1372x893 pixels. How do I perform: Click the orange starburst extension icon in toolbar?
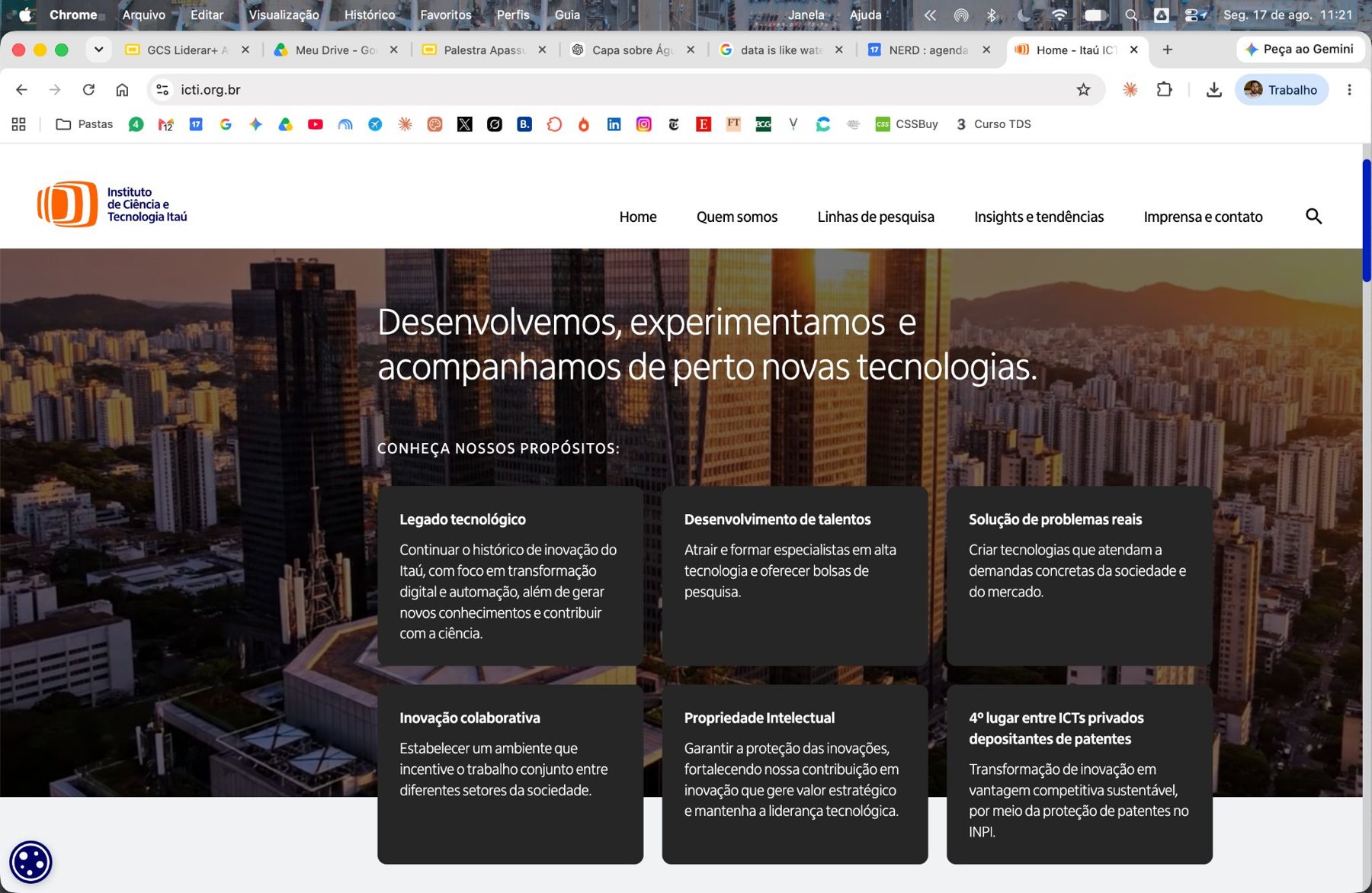click(1130, 90)
